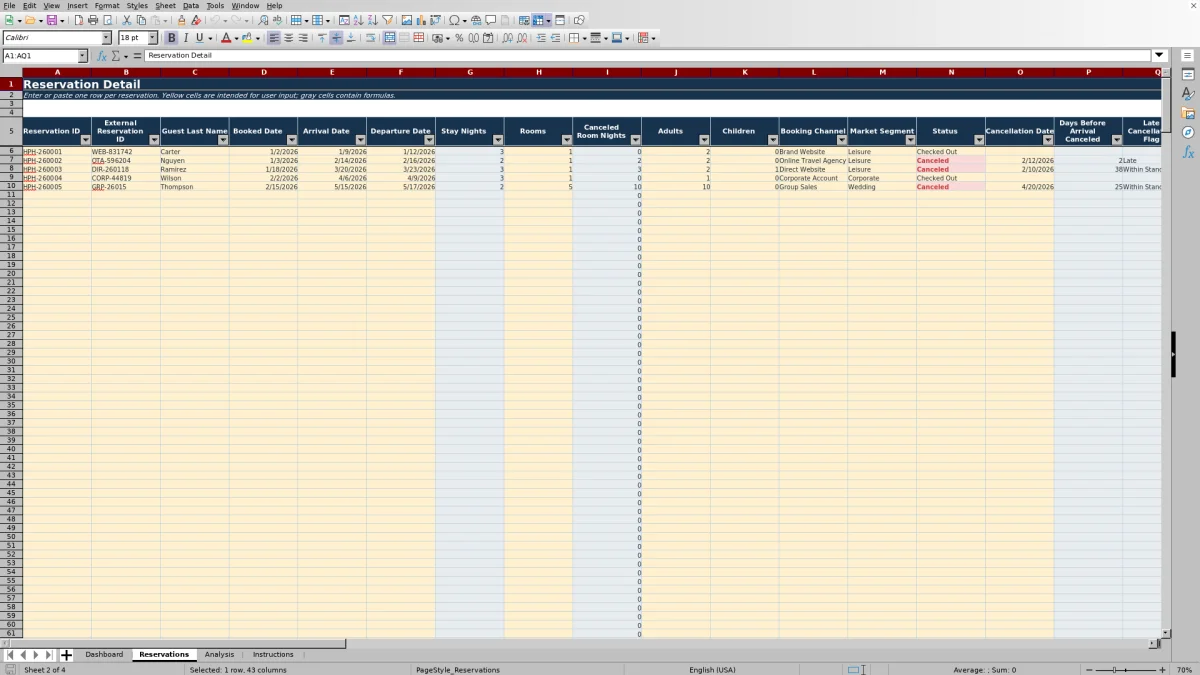The image size is (1200, 675).
Task: Export directly as PDF icon
Action: (79, 20)
